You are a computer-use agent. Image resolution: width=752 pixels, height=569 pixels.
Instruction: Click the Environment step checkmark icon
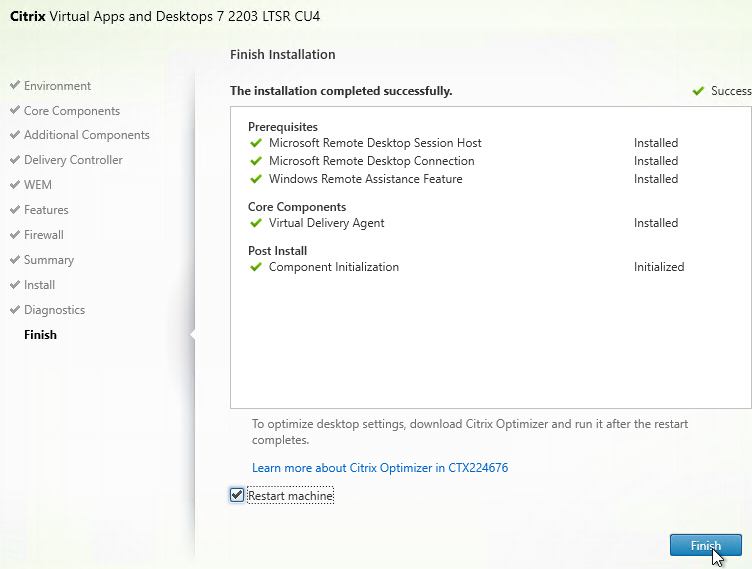tap(15, 85)
